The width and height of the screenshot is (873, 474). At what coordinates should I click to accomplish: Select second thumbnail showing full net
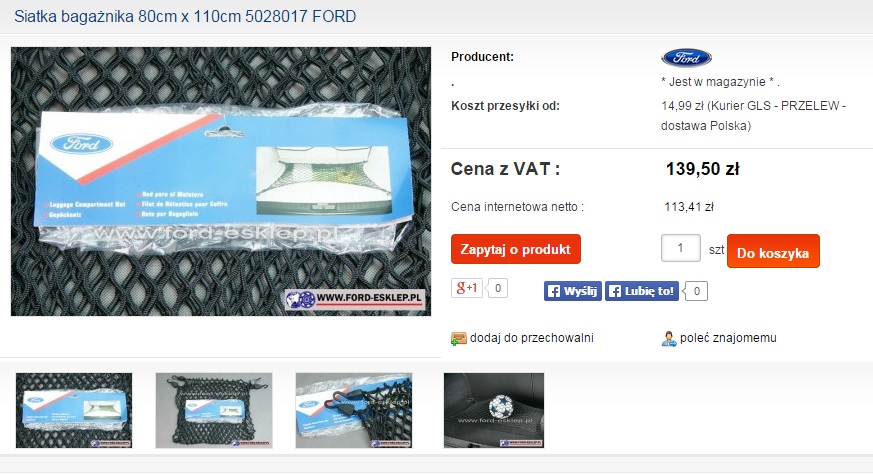(x=214, y=411)
